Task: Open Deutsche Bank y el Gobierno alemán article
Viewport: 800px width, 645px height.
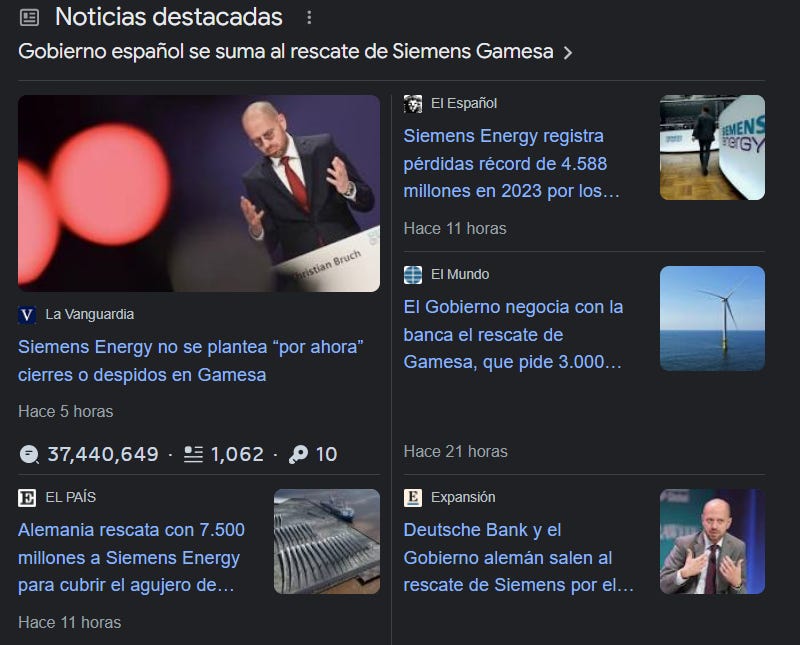Action: click(x=518, y=558)
